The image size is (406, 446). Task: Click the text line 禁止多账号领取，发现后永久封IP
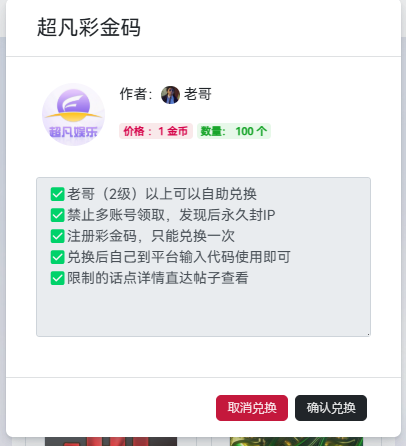pyautogui.click(x=171, y=215)
